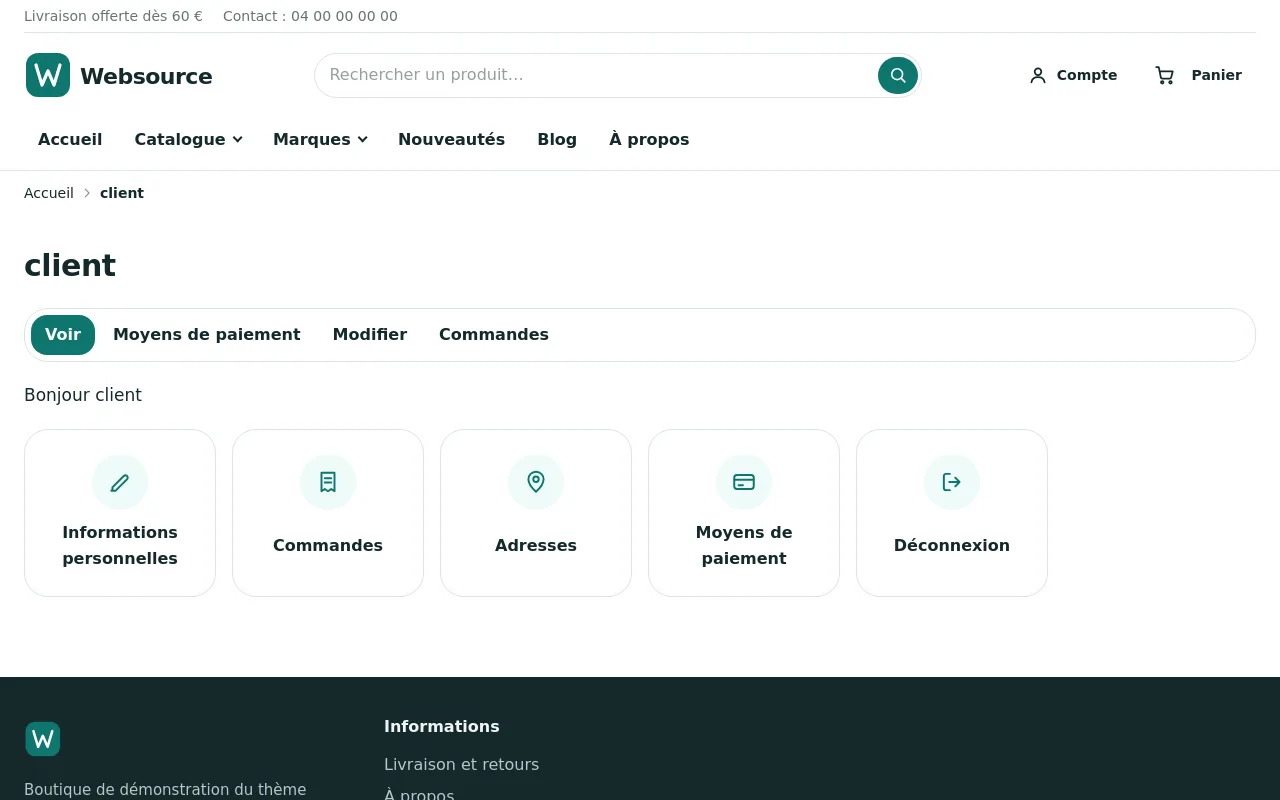Click the Commandes card label text

coord(328,545)
